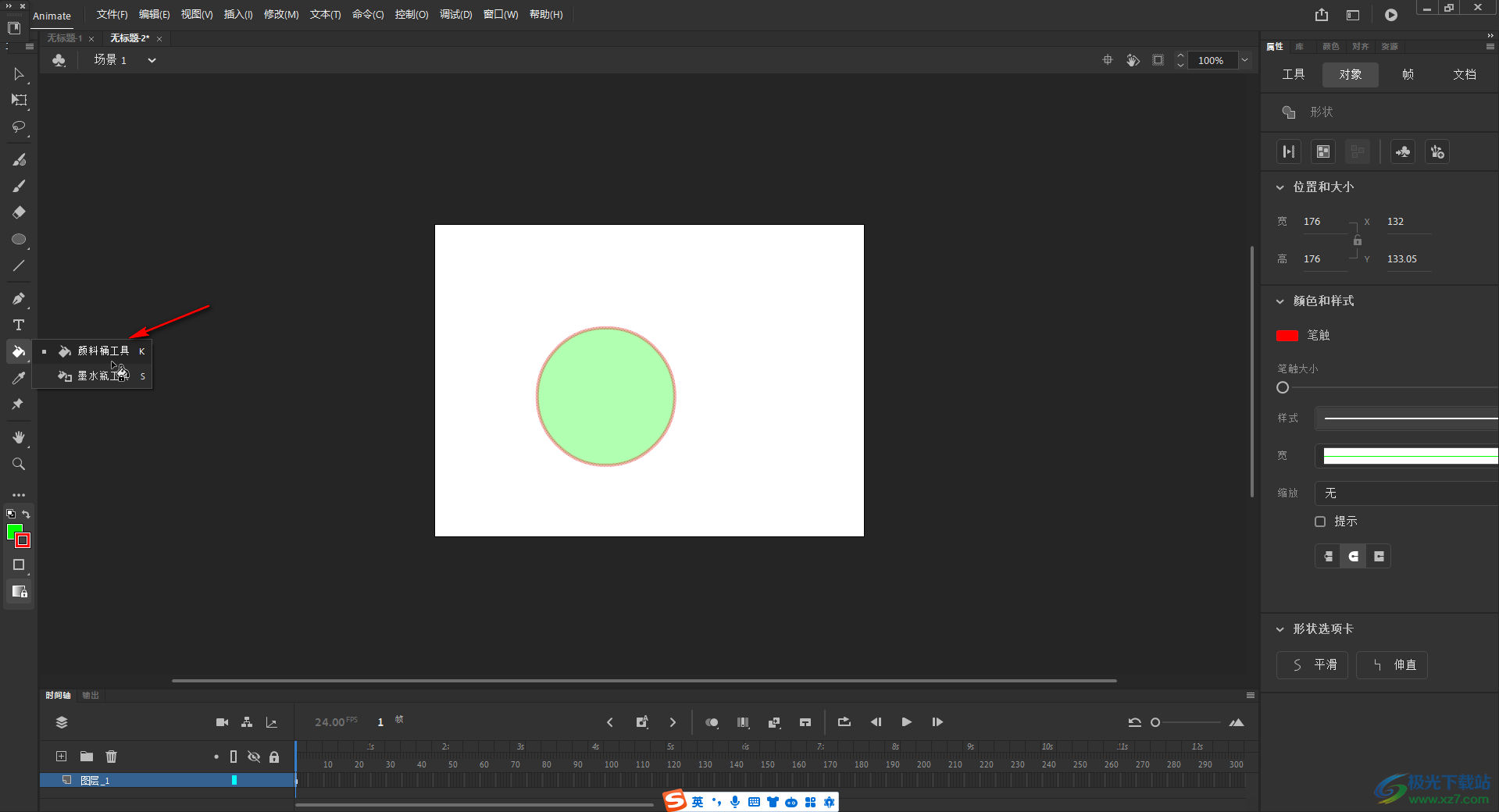Toggle lock all layers icon
Image resolution: width=1499 pixels, height=812 pixels.
(x=274, y=757)
